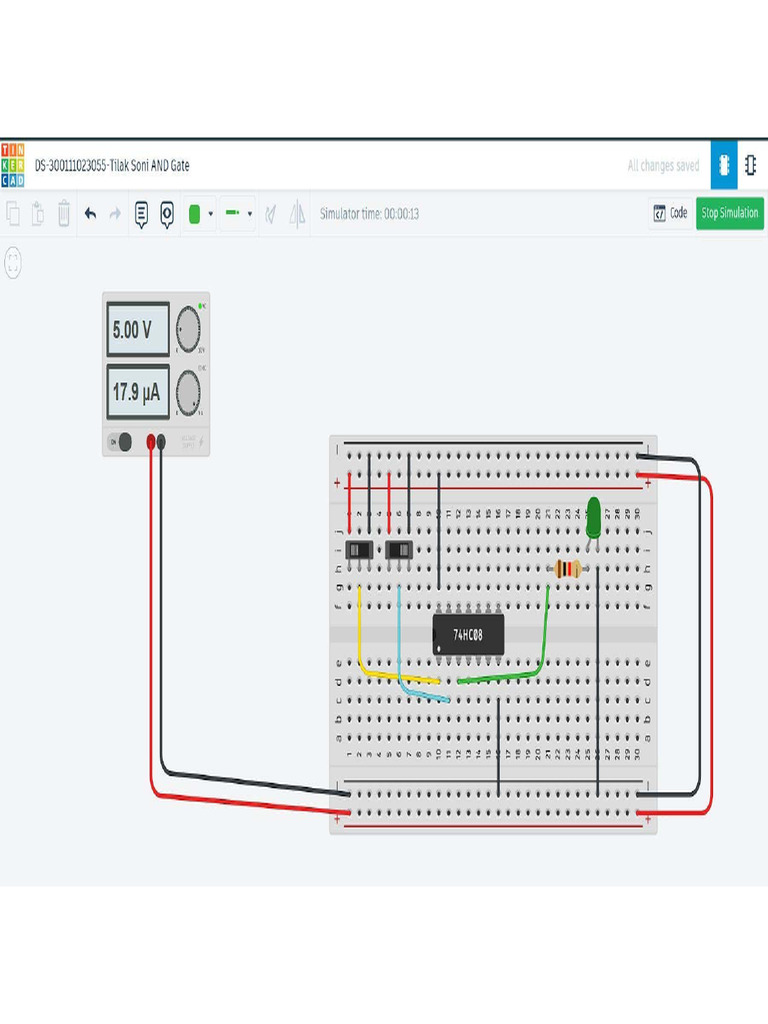Screen dimensions: 768x1024
Task: Select the green wire color swatch
Action: point(194,214)
